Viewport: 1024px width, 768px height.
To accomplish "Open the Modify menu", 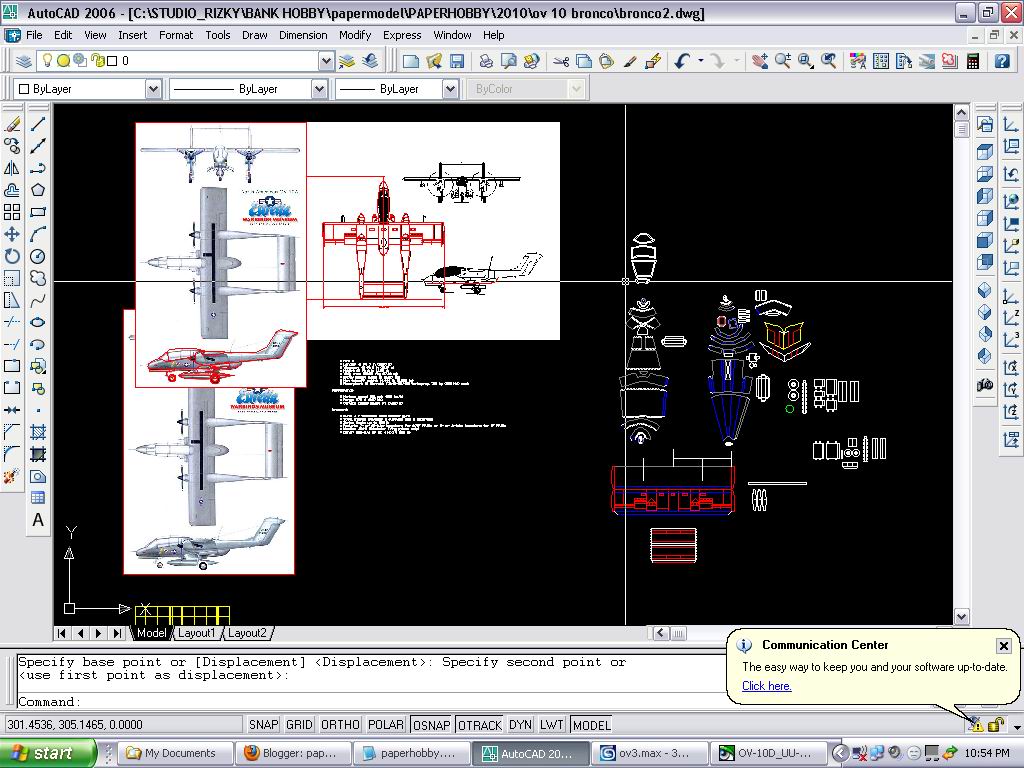I will (355, 35).
